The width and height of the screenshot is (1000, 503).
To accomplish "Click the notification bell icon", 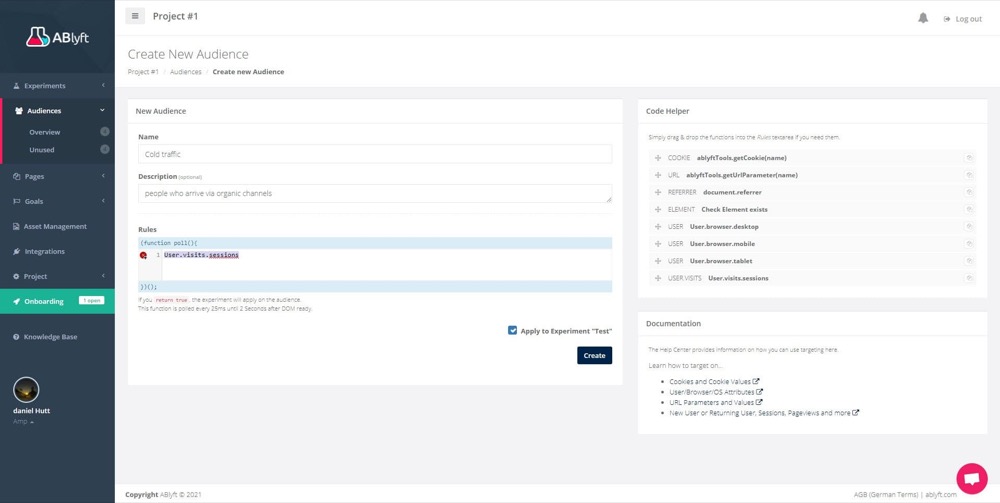I will click(x=922, y=18).
